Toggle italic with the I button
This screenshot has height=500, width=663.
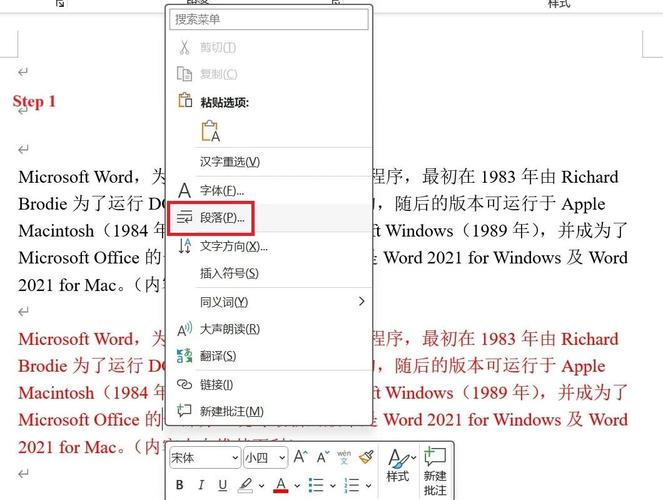[201, 485]
